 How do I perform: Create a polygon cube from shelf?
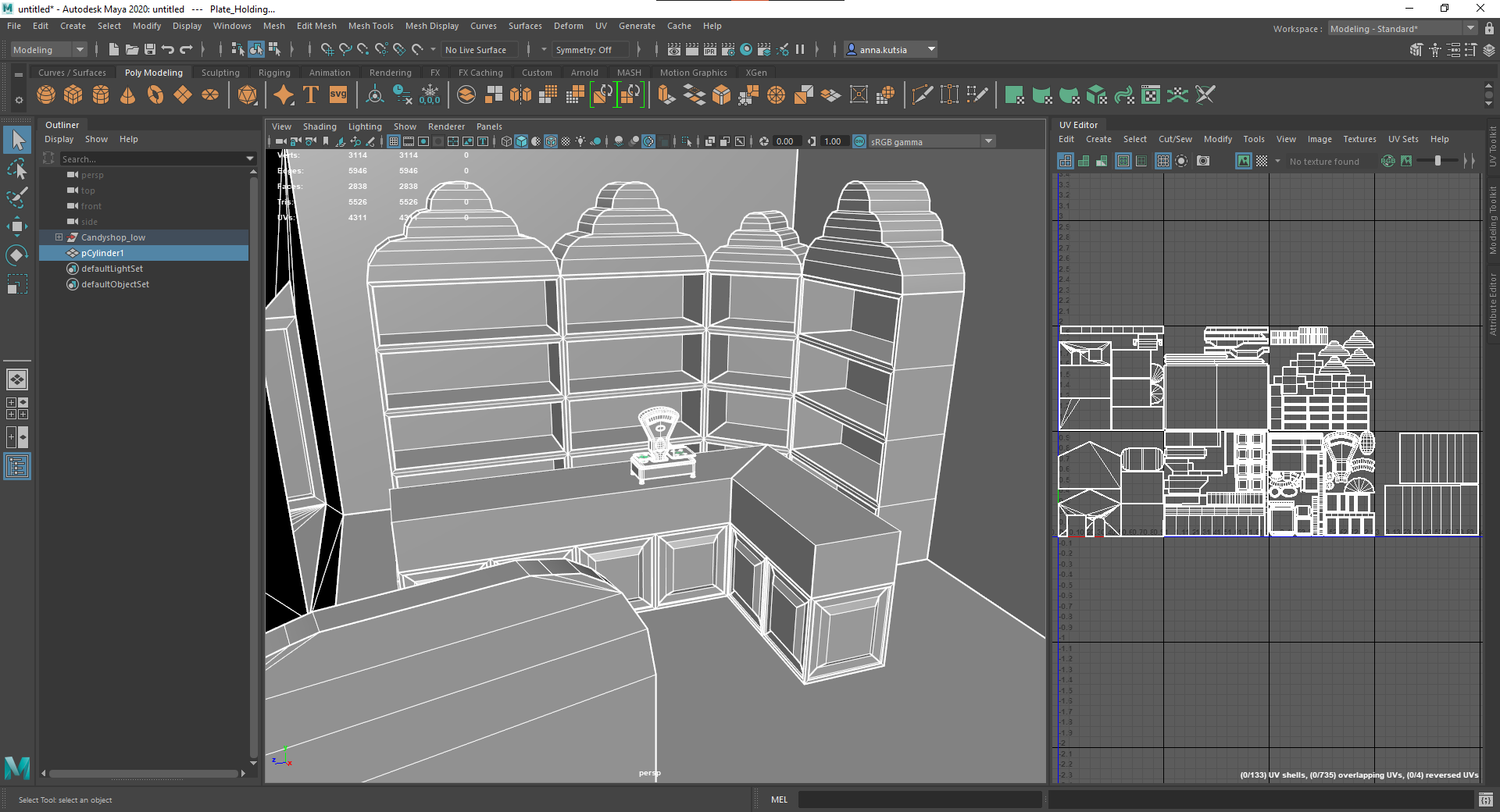pos(73,95)
